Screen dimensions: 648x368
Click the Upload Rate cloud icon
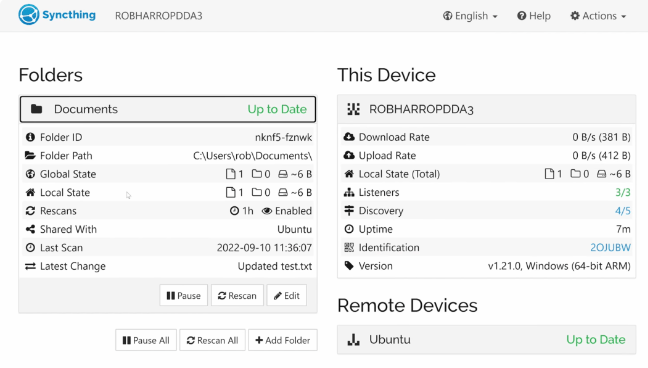click(x=349, y=155)
